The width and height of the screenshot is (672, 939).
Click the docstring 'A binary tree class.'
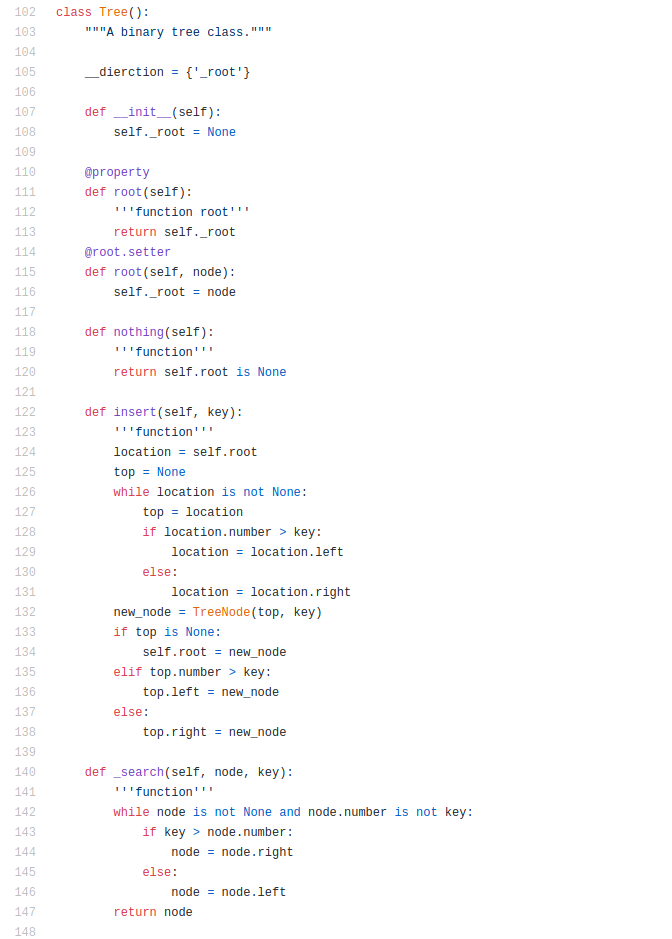[178, 32]
